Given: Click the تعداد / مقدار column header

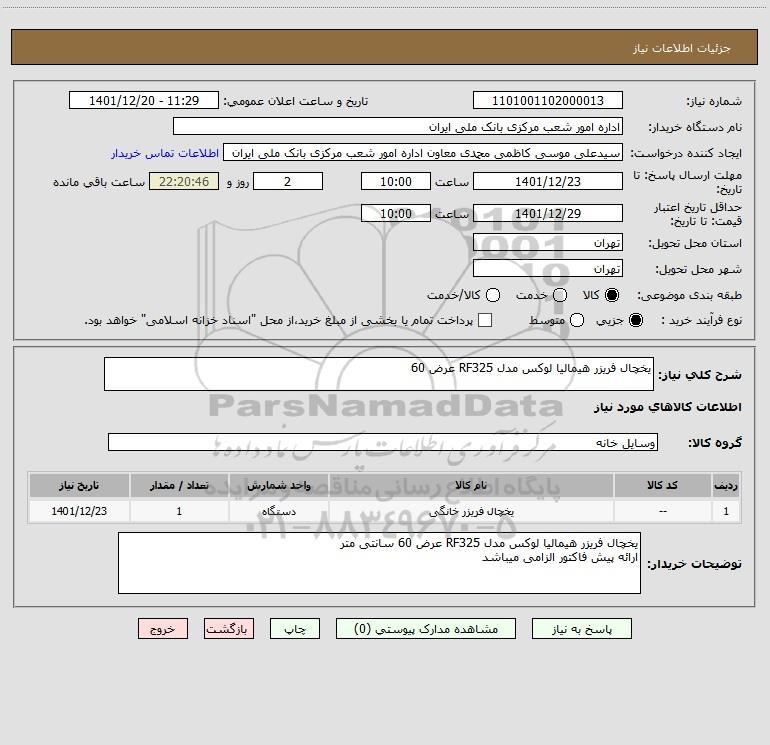Looking at the screenshot, I should [179, 485].
